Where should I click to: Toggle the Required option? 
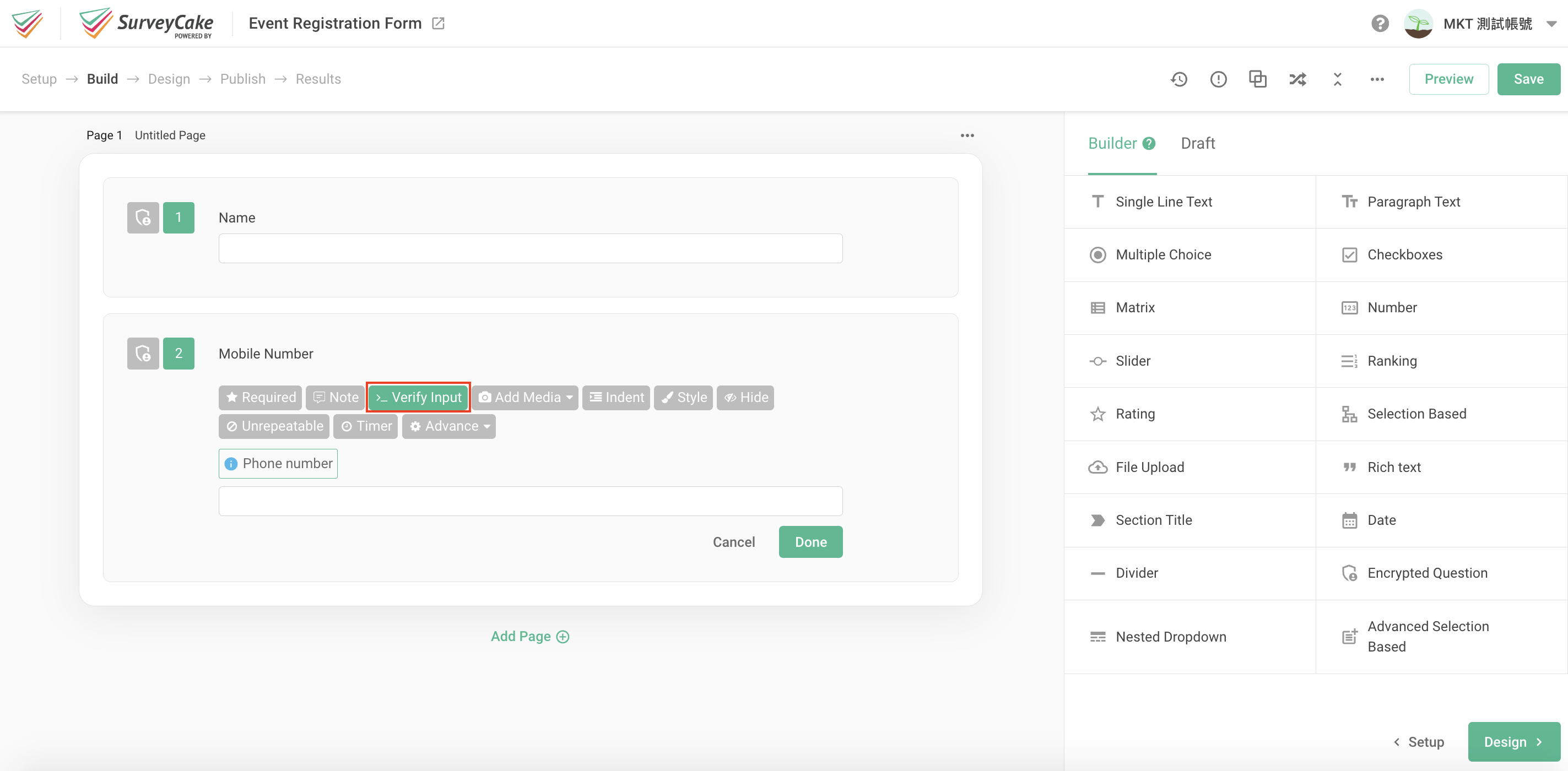pyautogui.click(x=260, y=398)
